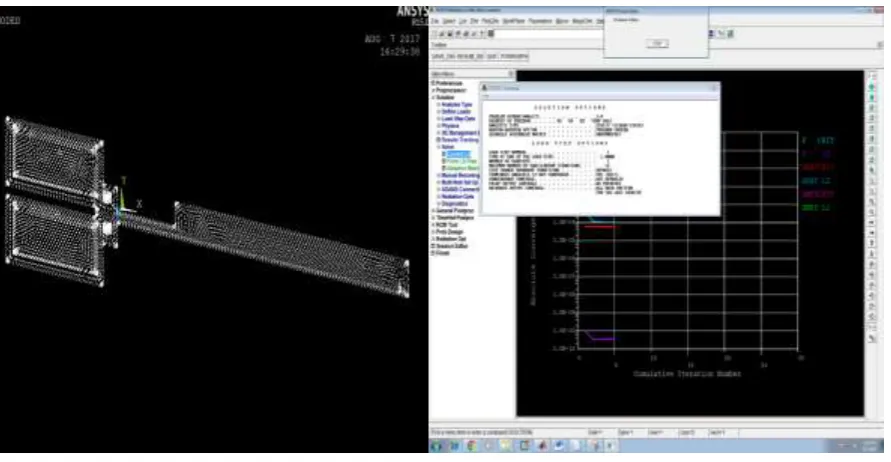Open the Plot menu
Screen dimensions: 891x462
[474, 21]
